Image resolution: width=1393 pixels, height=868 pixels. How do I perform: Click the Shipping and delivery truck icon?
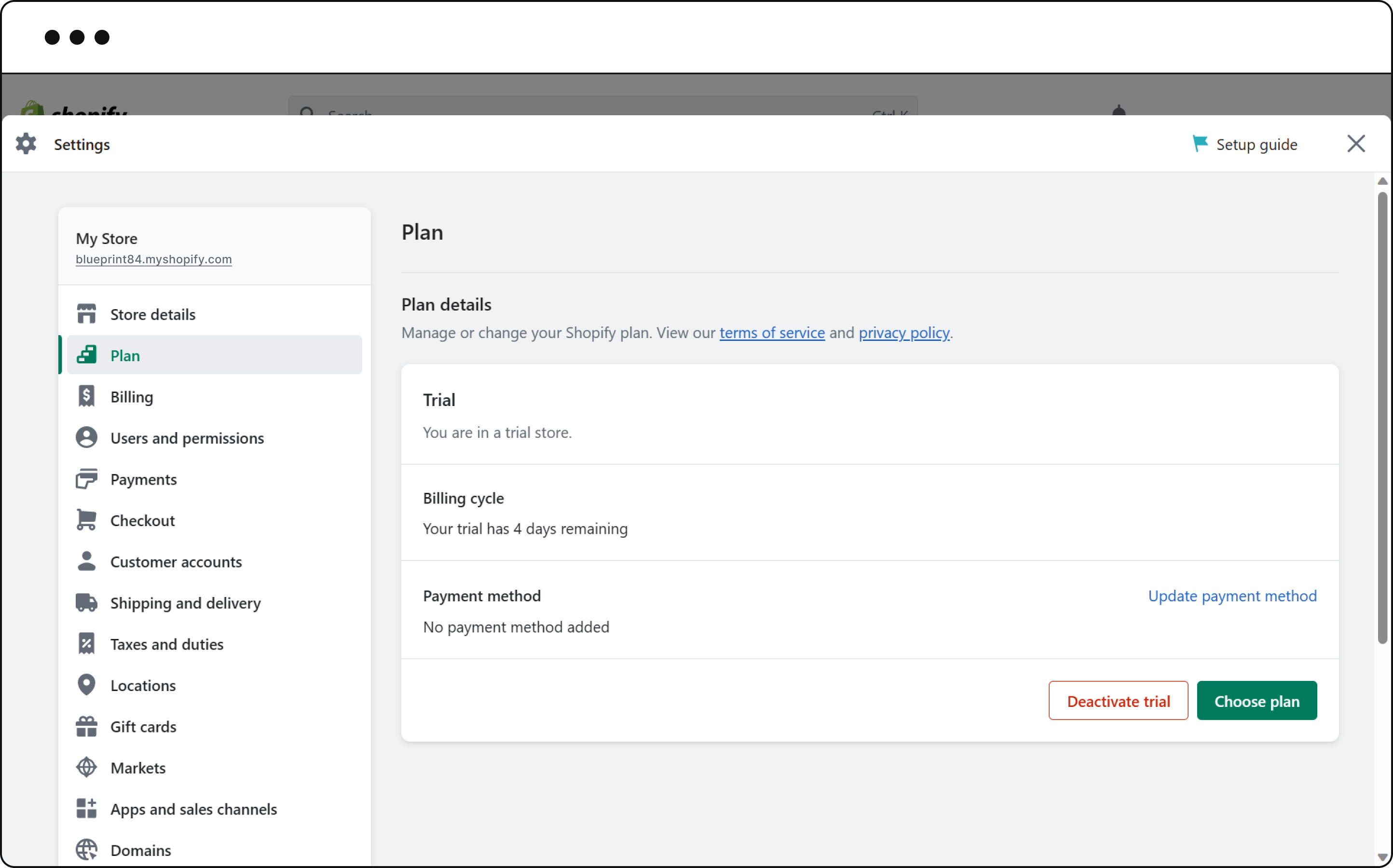click(86, 603)
